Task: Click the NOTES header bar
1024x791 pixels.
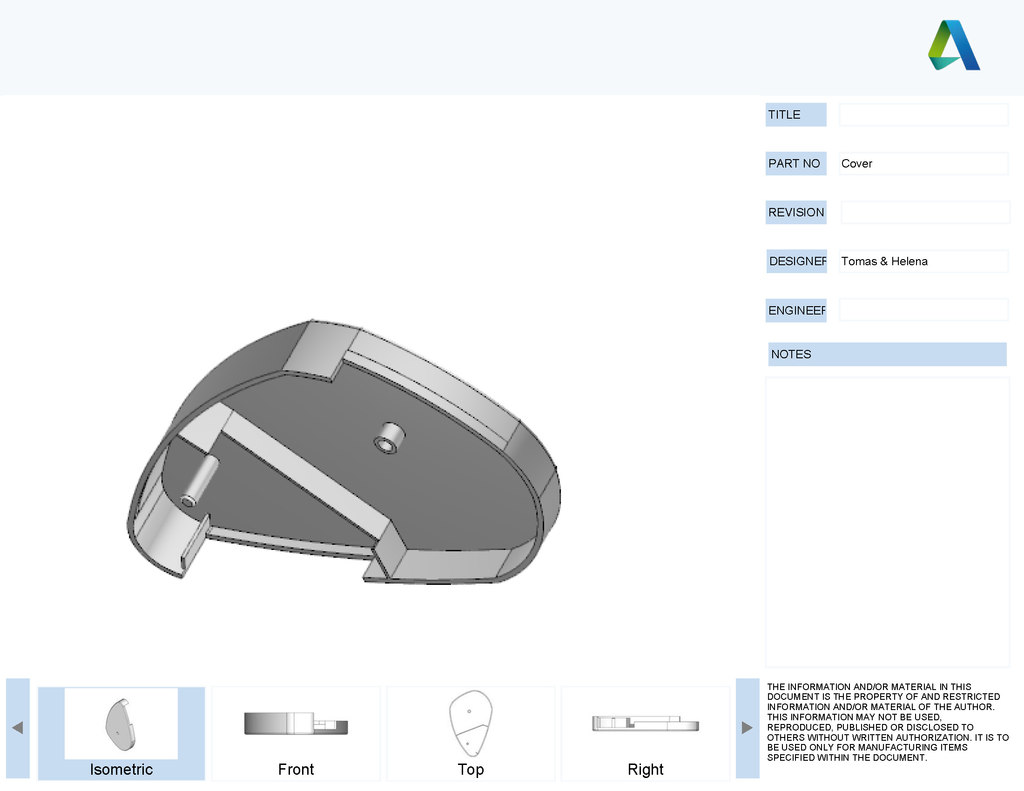Action: point(887,355)
